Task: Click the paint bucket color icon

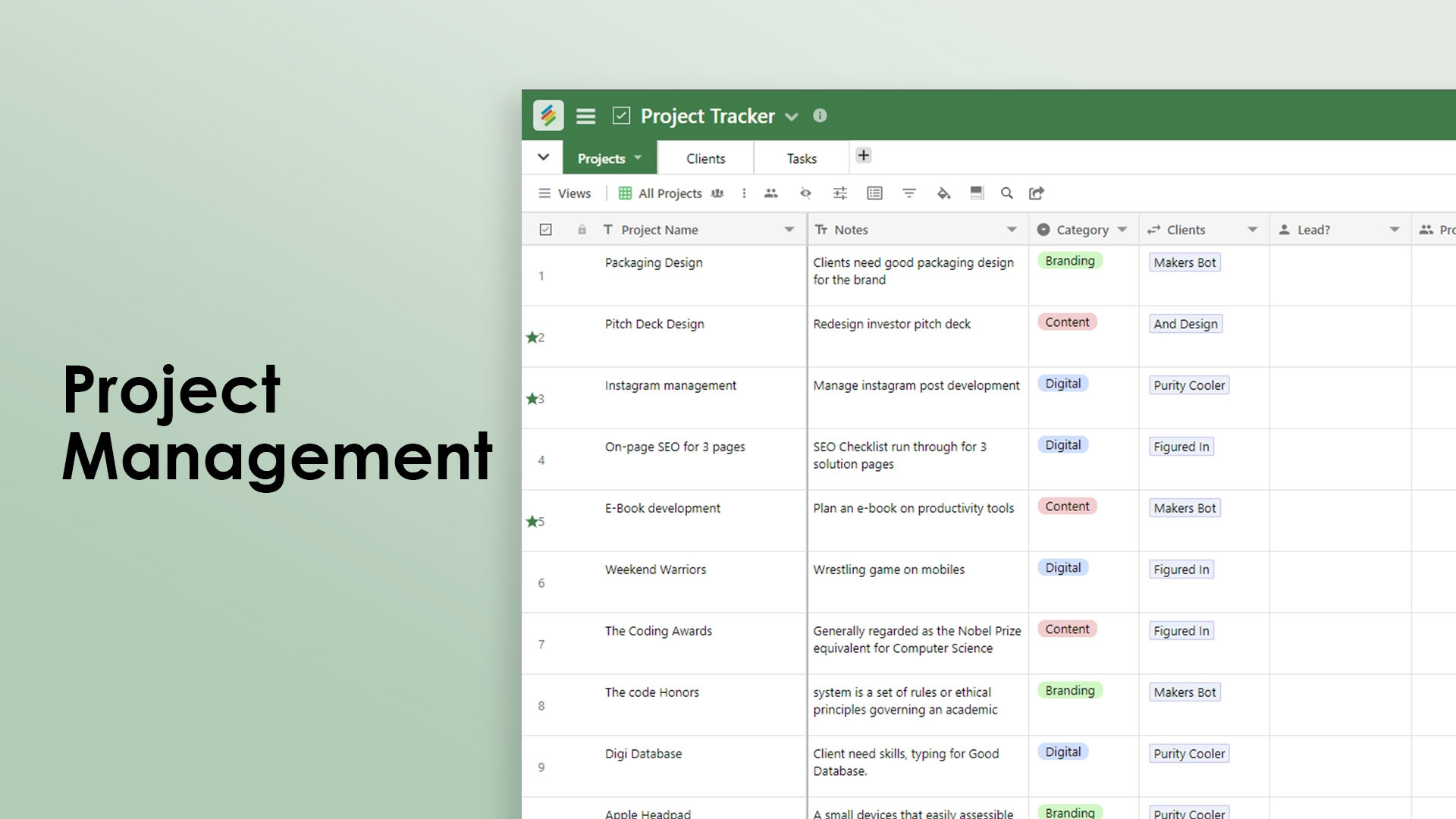Action: point(943,193)
